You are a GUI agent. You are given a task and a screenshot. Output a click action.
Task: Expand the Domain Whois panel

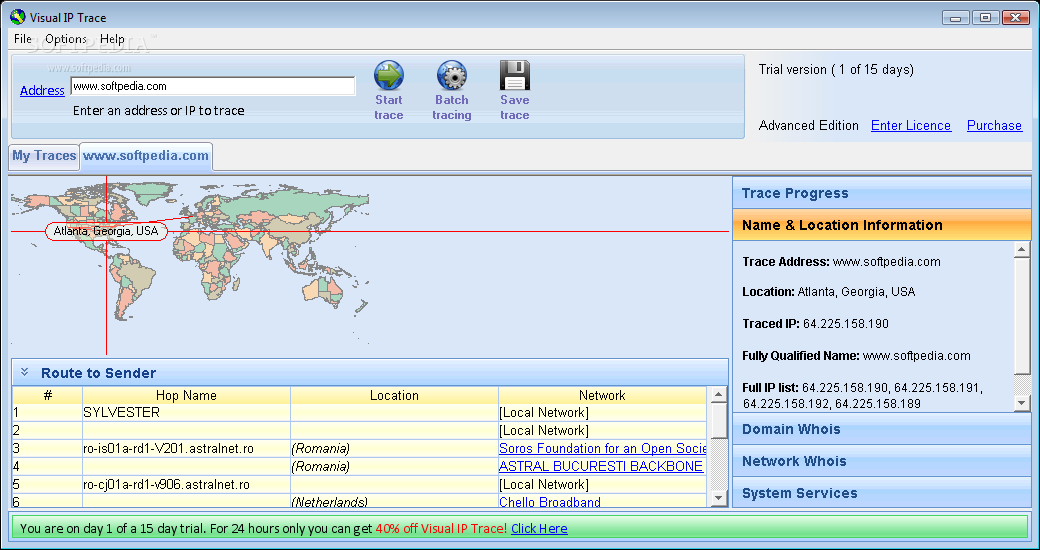point(881,429)
